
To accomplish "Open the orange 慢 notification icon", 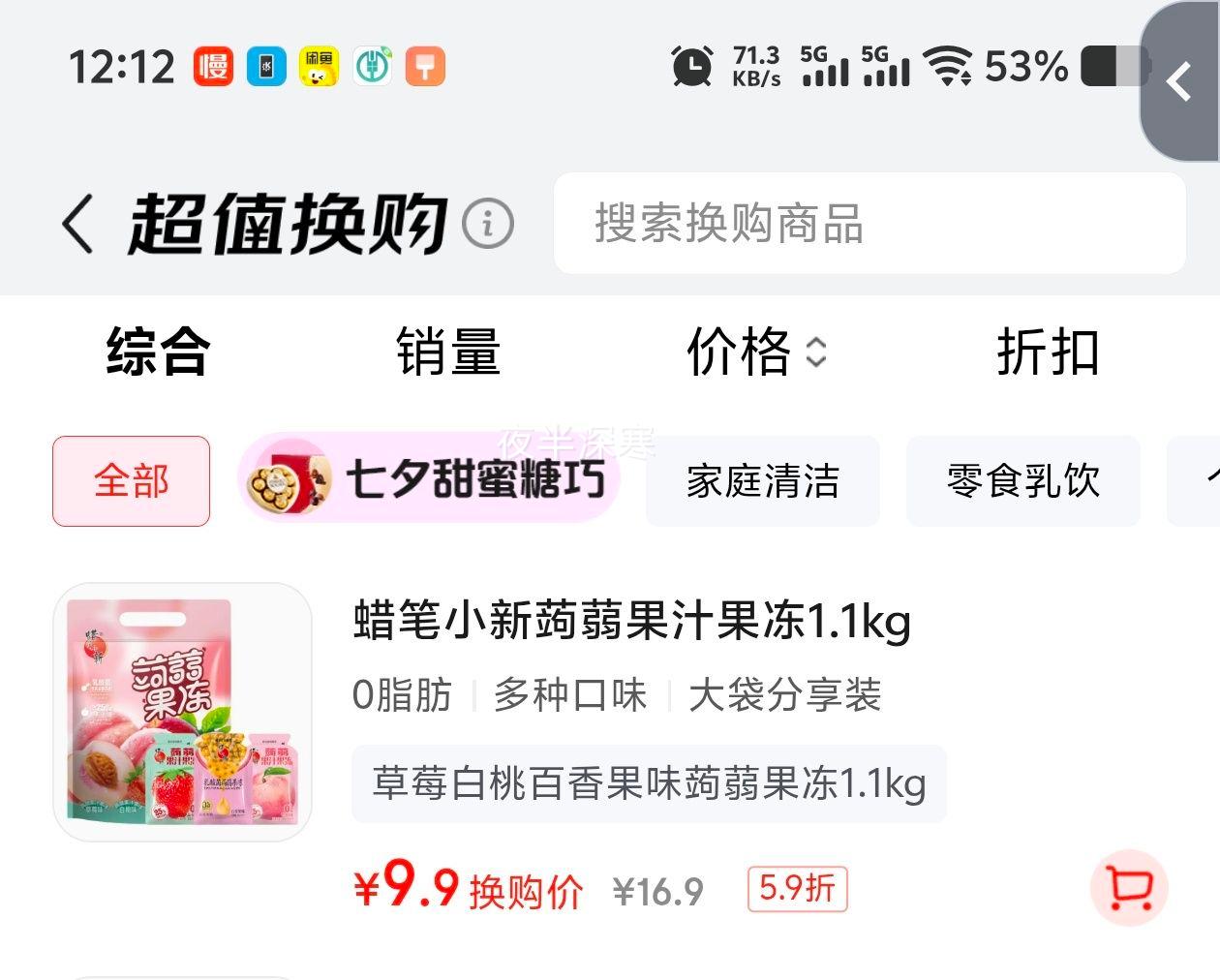I will click(x=213, y=66).
